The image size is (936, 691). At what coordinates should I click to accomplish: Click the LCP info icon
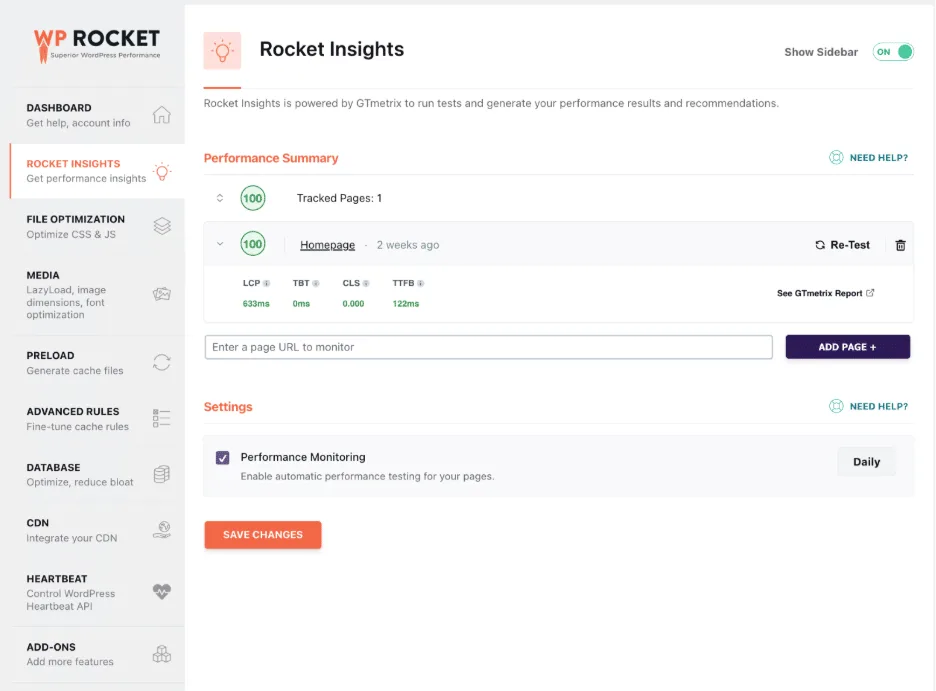tap(267, 283)
